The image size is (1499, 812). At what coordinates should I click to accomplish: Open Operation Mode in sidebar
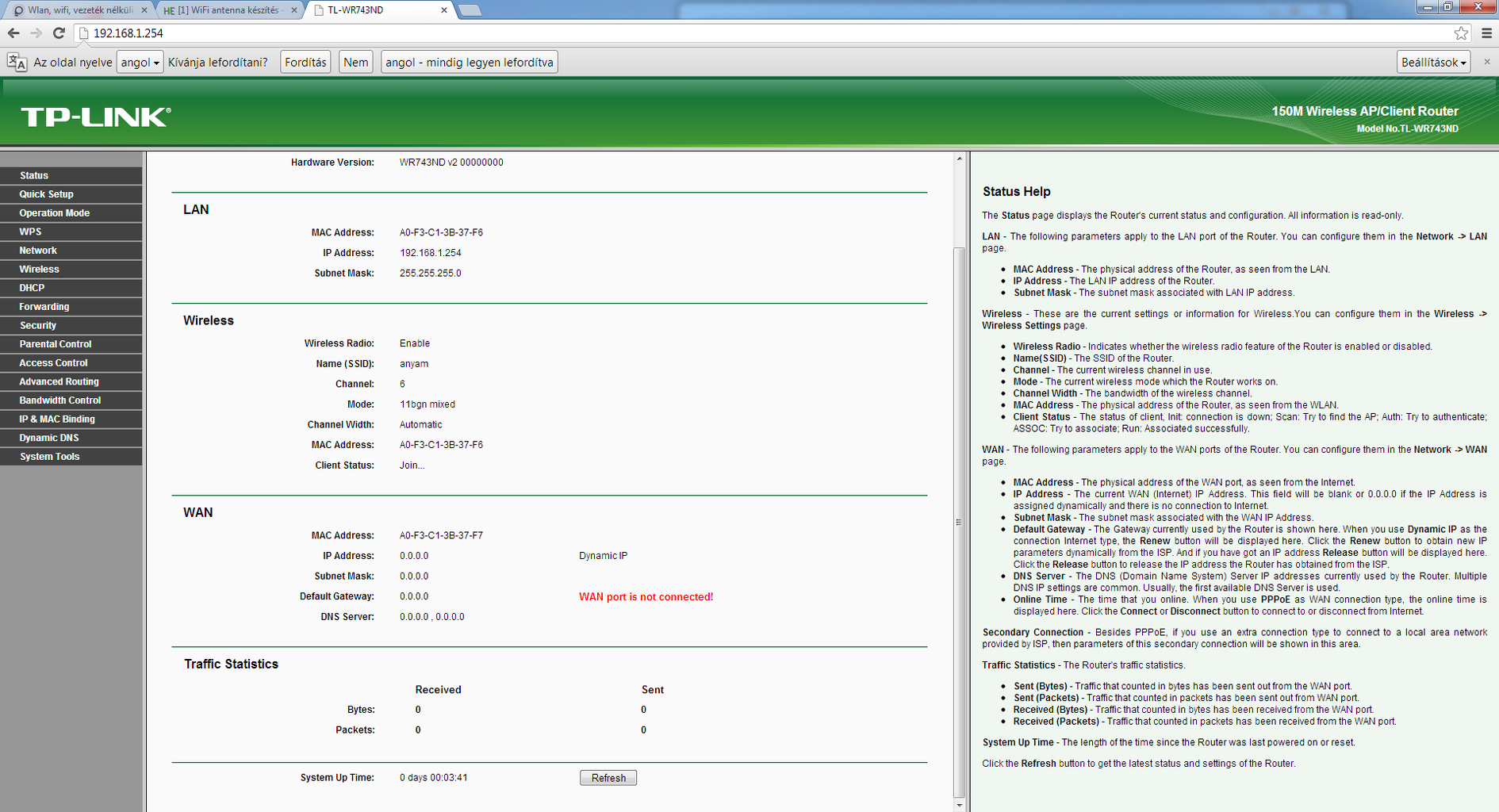[71, 213]
